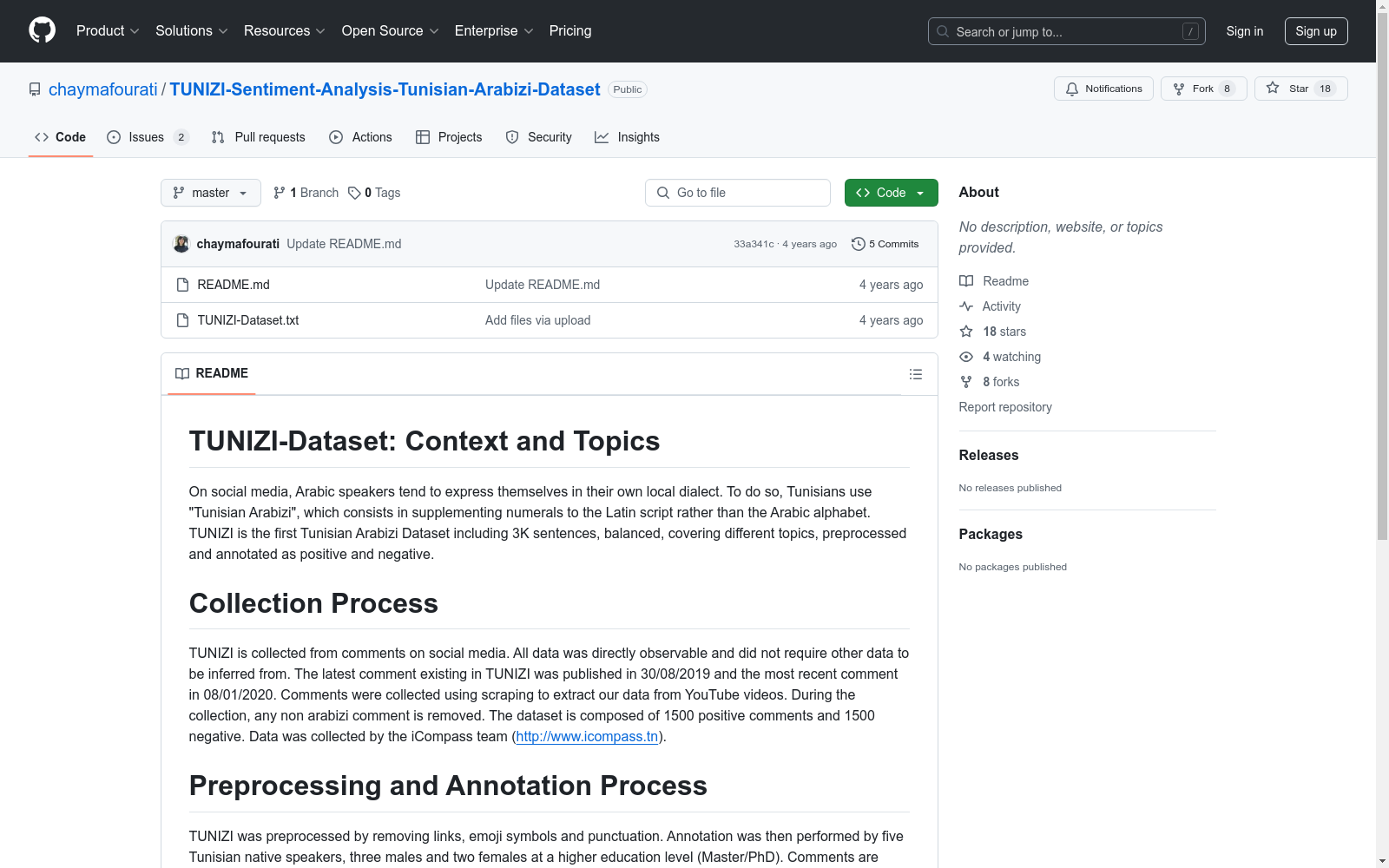Open the README.md row's Update README.md commit
This screenshot has width=1389, height=868.
click(543, 285)
